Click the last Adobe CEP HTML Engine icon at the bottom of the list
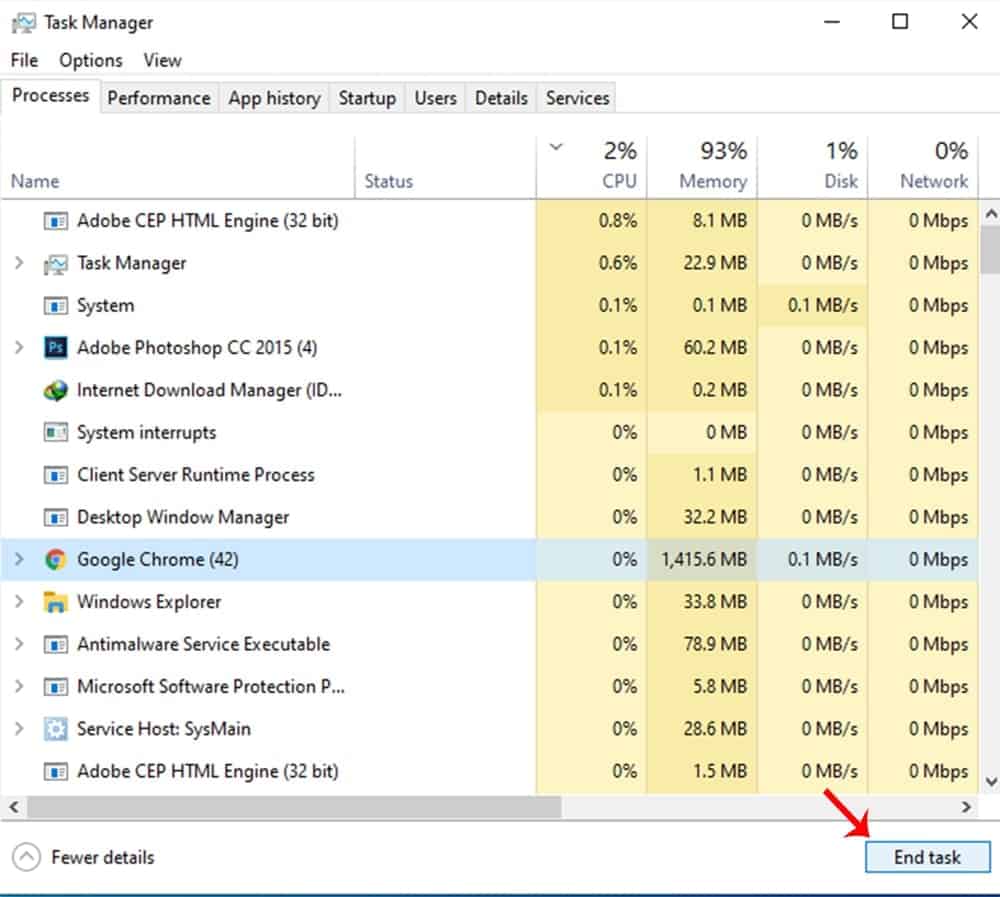 pos(55,772)
